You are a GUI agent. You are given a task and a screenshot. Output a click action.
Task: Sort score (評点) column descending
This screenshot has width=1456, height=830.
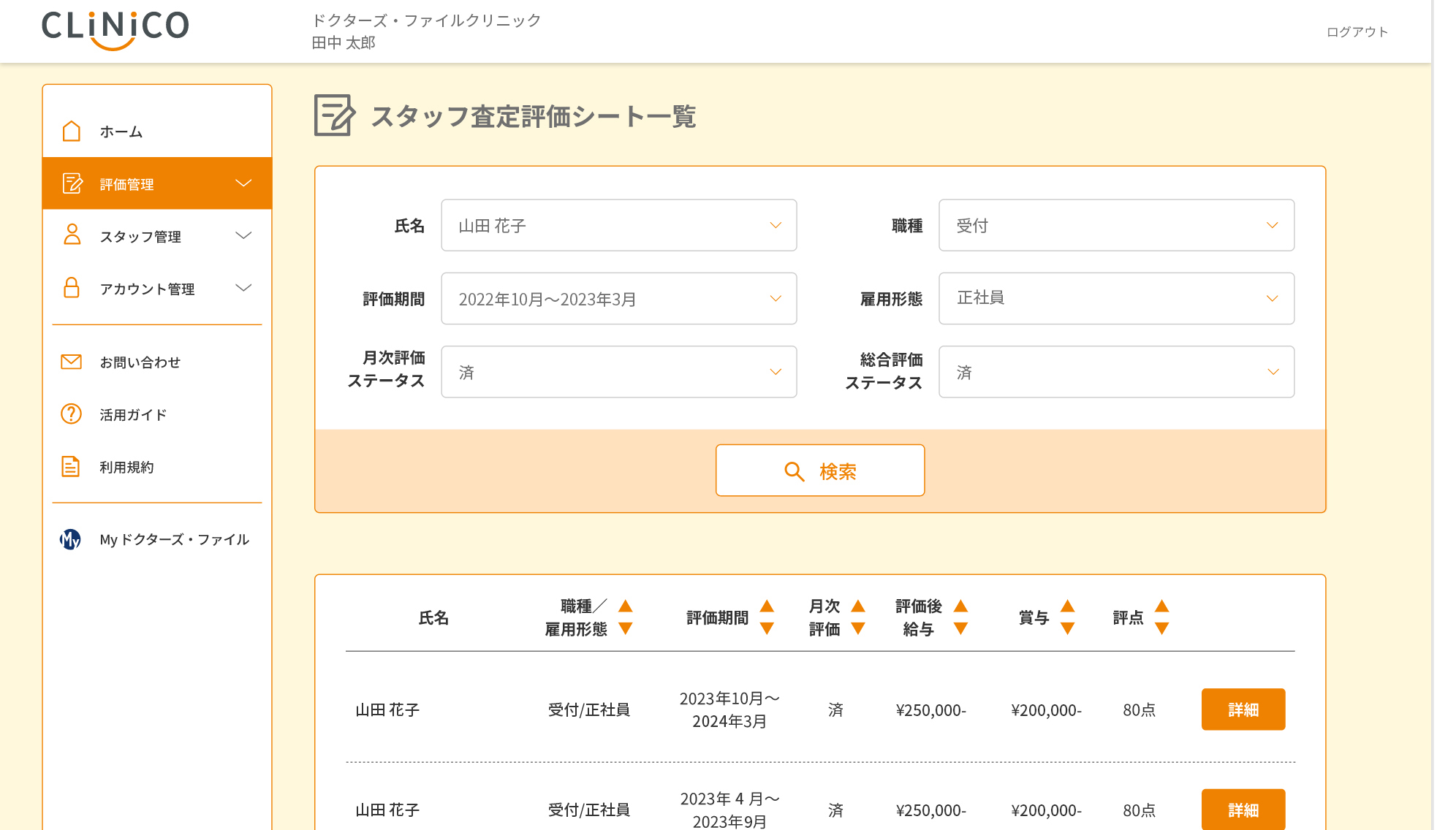pos(1161,628)
